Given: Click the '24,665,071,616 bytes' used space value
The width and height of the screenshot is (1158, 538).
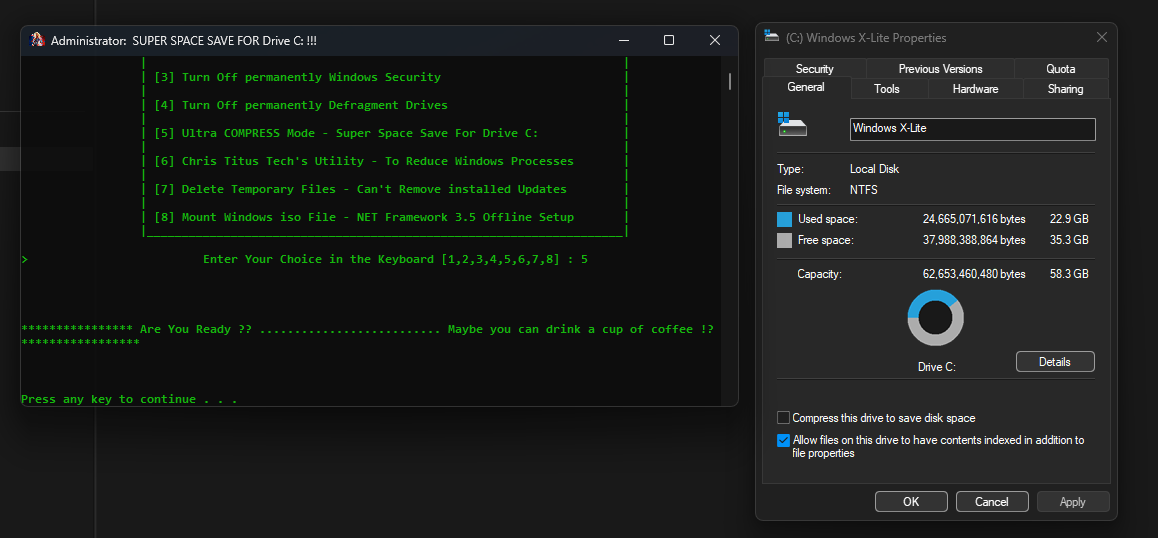Looking at the screenshot, I should 974,219.
